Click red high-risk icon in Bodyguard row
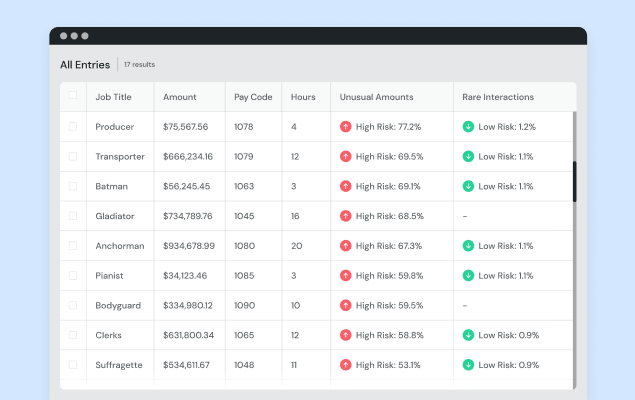Screen dimensions: 635x400 346,305
